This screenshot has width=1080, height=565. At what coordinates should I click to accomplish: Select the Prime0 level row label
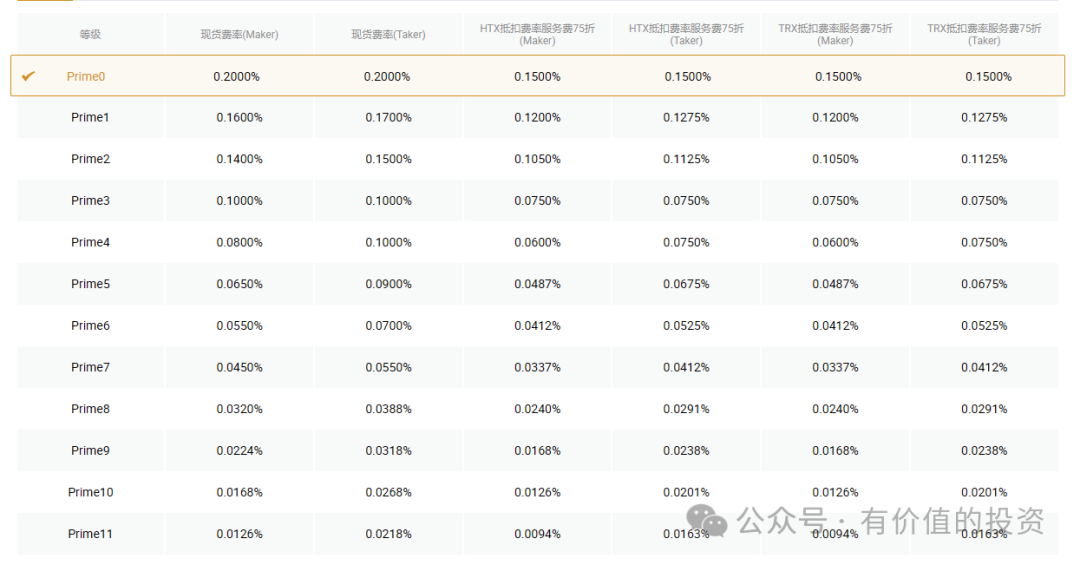85,76
